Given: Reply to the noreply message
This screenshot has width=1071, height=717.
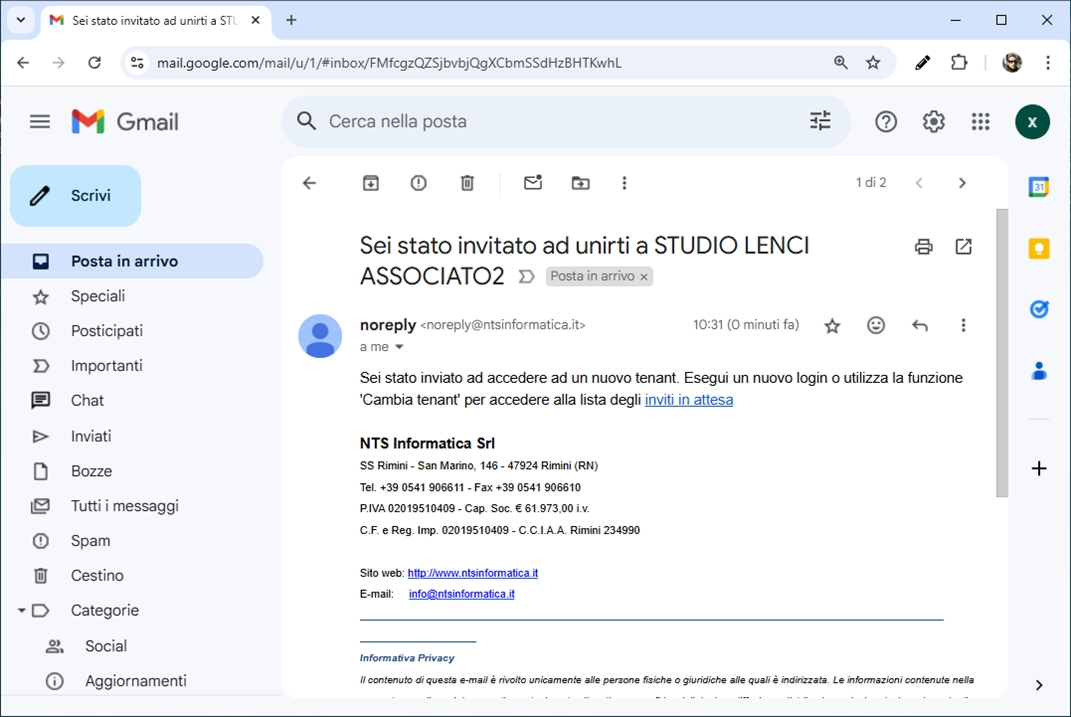Looking at the screenshot, I should [x=919, y=326].
